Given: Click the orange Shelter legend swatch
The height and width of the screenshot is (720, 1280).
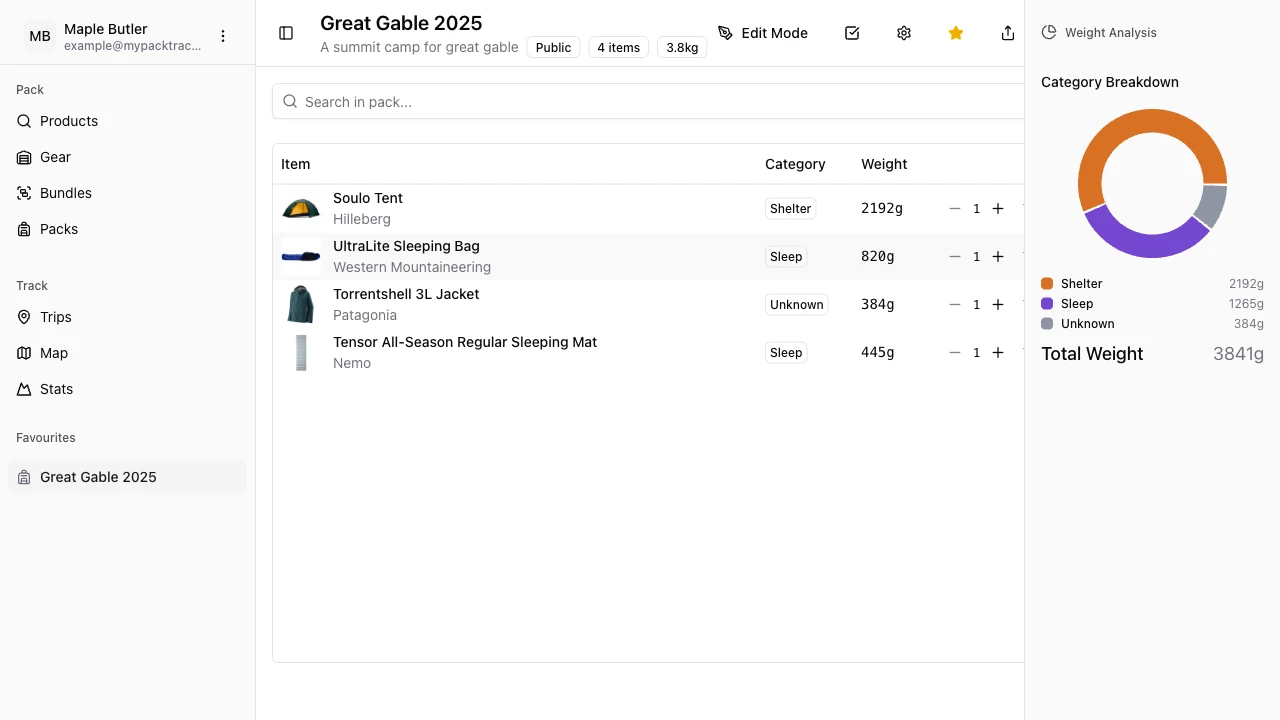Looking at the screenshot, I should point(1047,284).
